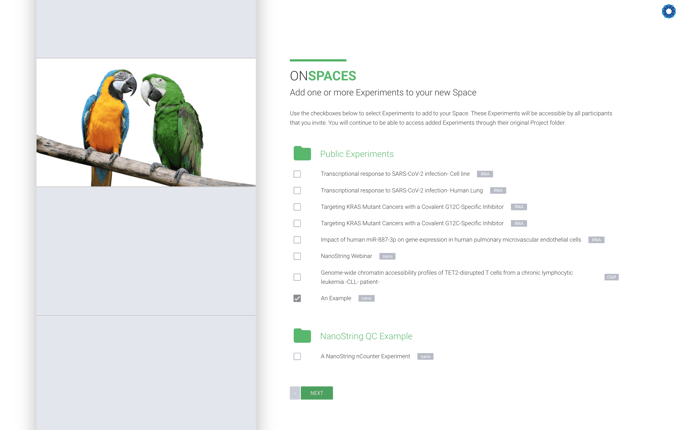Click 'Impact of human miR-887-3p' experiment name
Viewport: 688px width, 430px height.
[x=451, y=240]
